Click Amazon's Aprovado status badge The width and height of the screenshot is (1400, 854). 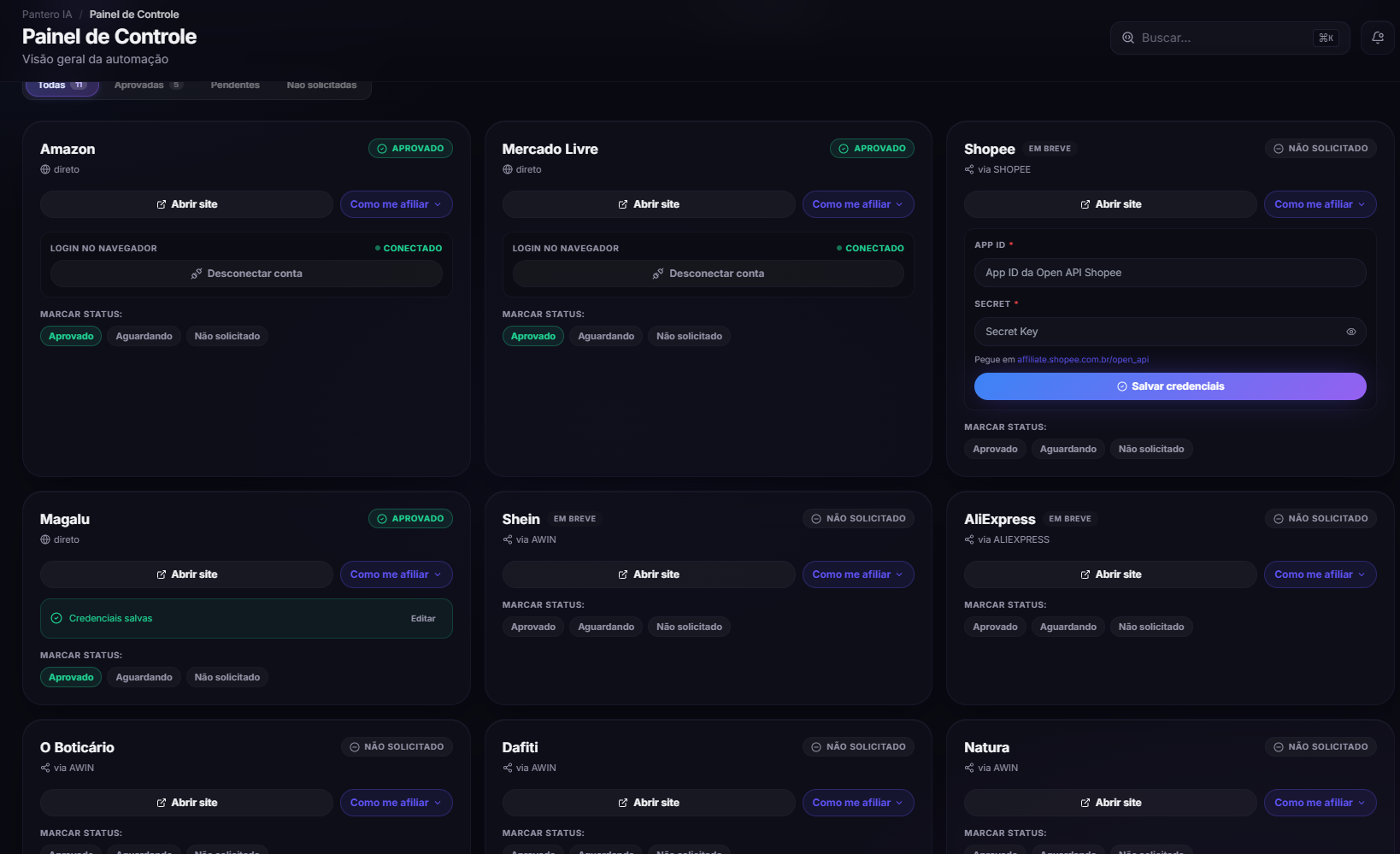click(410, 149)
